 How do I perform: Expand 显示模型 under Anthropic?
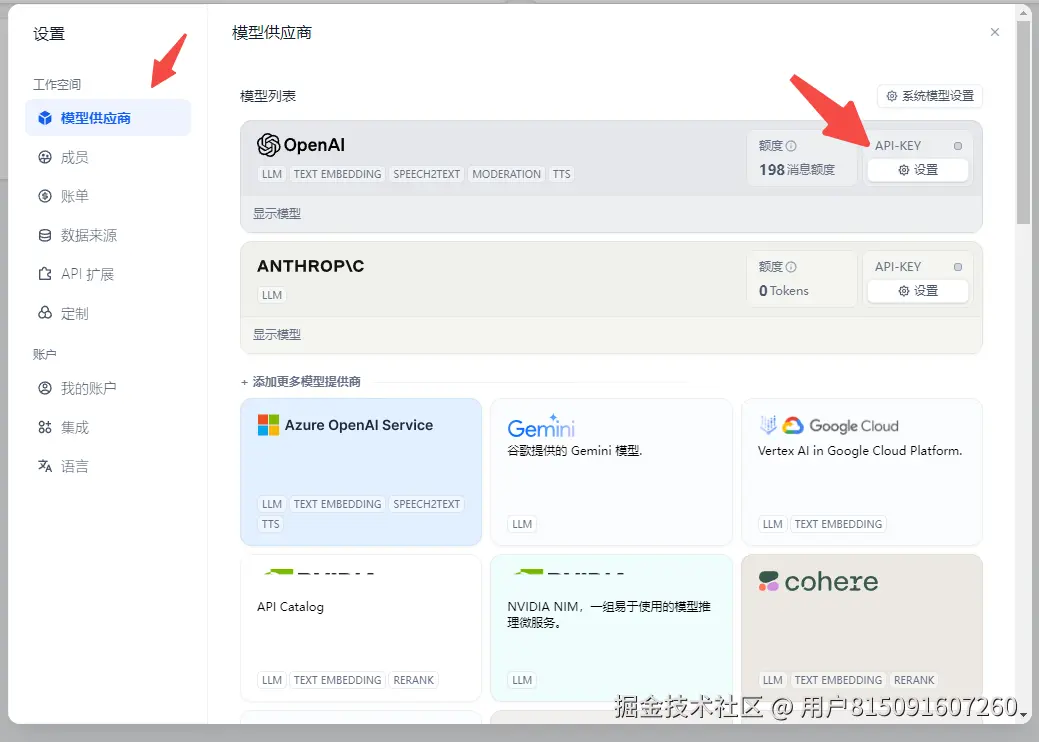pyautogui.click(x=277, y=335)
